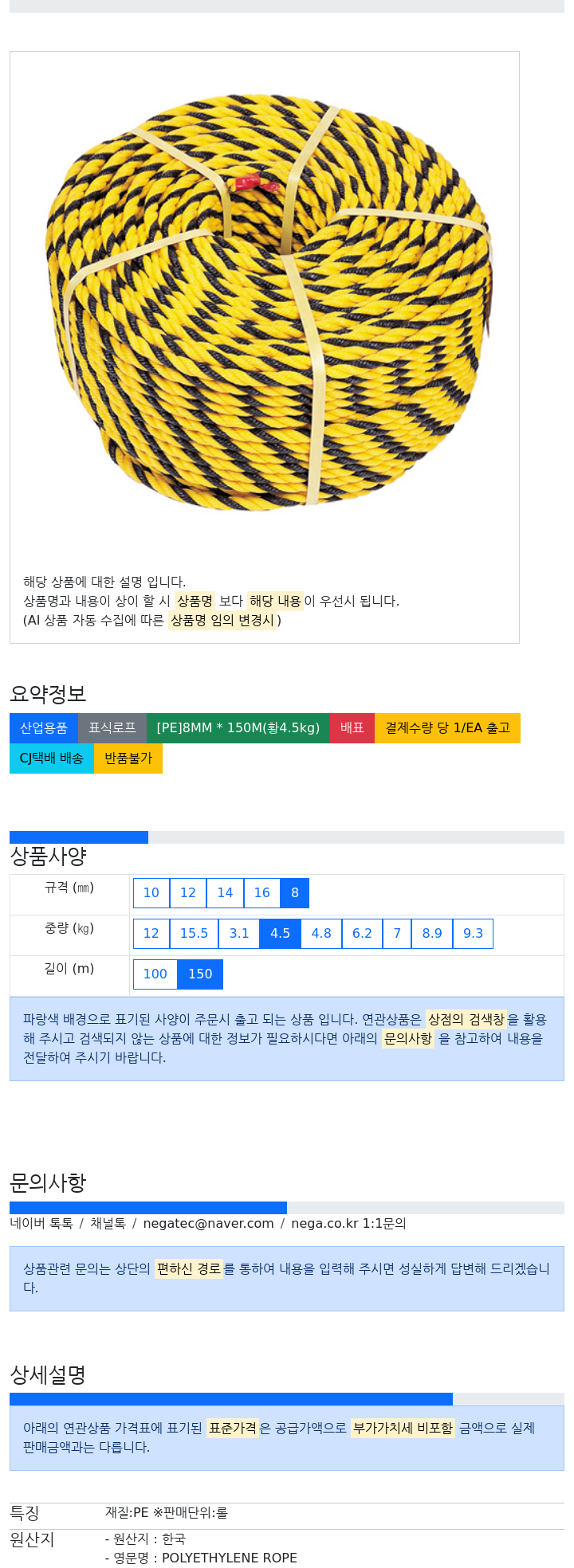574x1568 pixels.
Task: Open the yellow-black rope product image
Action: [269, 299]
